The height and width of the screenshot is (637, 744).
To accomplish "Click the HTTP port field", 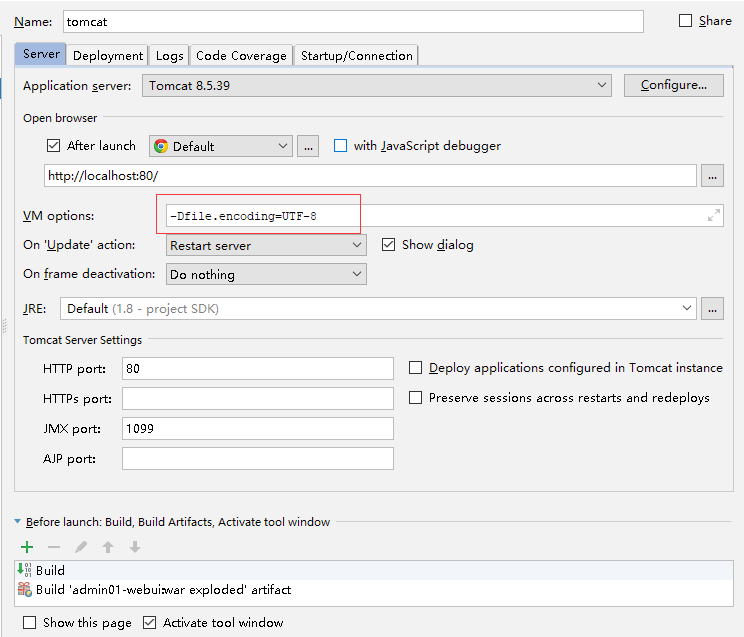I will click(258, 368).
